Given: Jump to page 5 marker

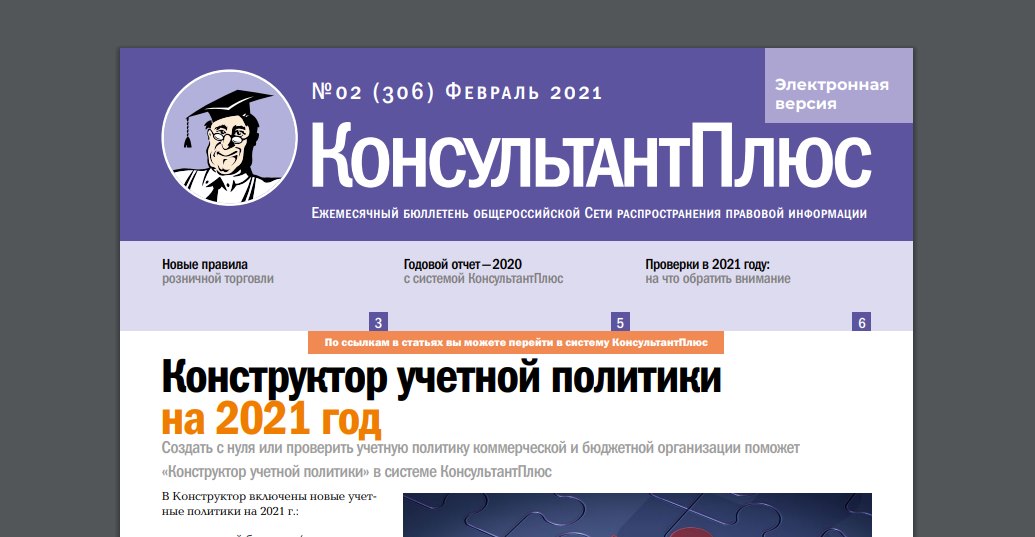Looking at the screenshot, I should [x=620, y=322].
